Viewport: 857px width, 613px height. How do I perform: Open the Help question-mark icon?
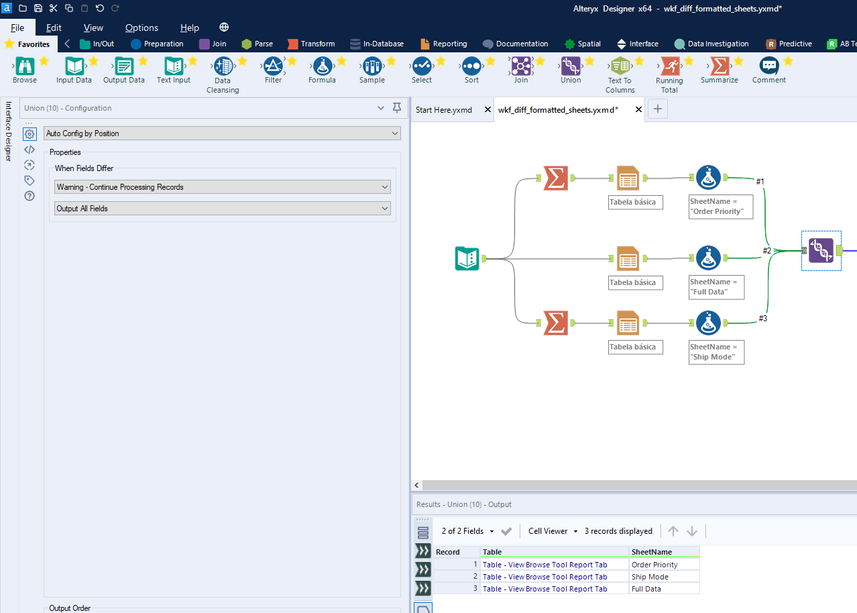pyautogui.click(x=30, y=196)
